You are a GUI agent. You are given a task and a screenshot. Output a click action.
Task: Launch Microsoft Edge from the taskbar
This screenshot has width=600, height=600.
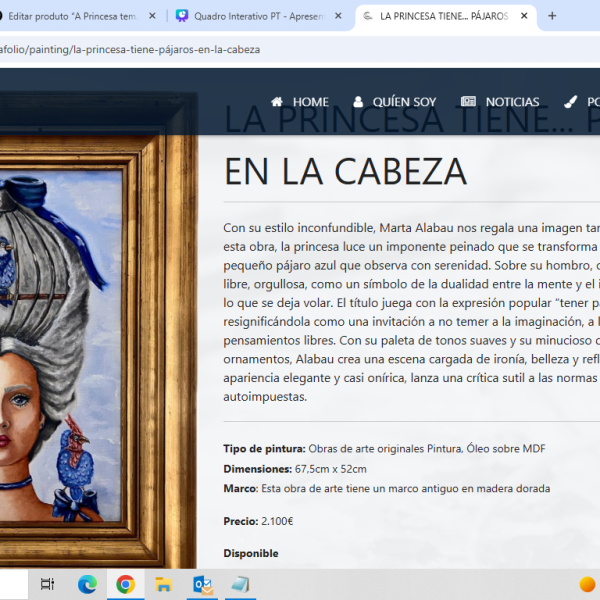tap(87, 584)
